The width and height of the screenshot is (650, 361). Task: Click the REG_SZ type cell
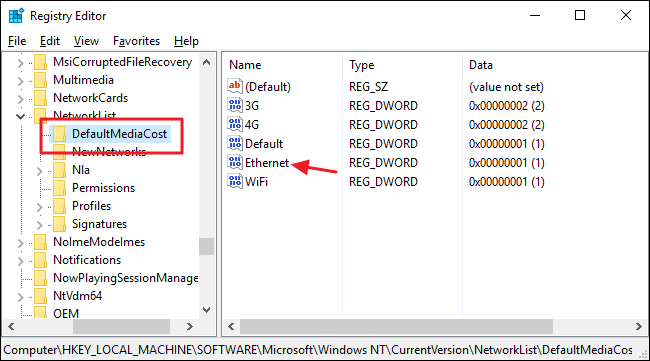[x=369, y=87]
